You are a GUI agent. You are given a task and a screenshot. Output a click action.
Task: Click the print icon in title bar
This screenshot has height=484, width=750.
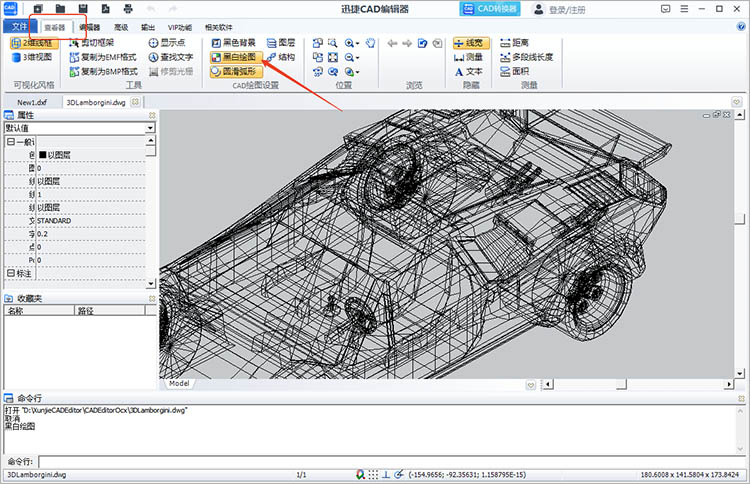click(x=128, y=9)
